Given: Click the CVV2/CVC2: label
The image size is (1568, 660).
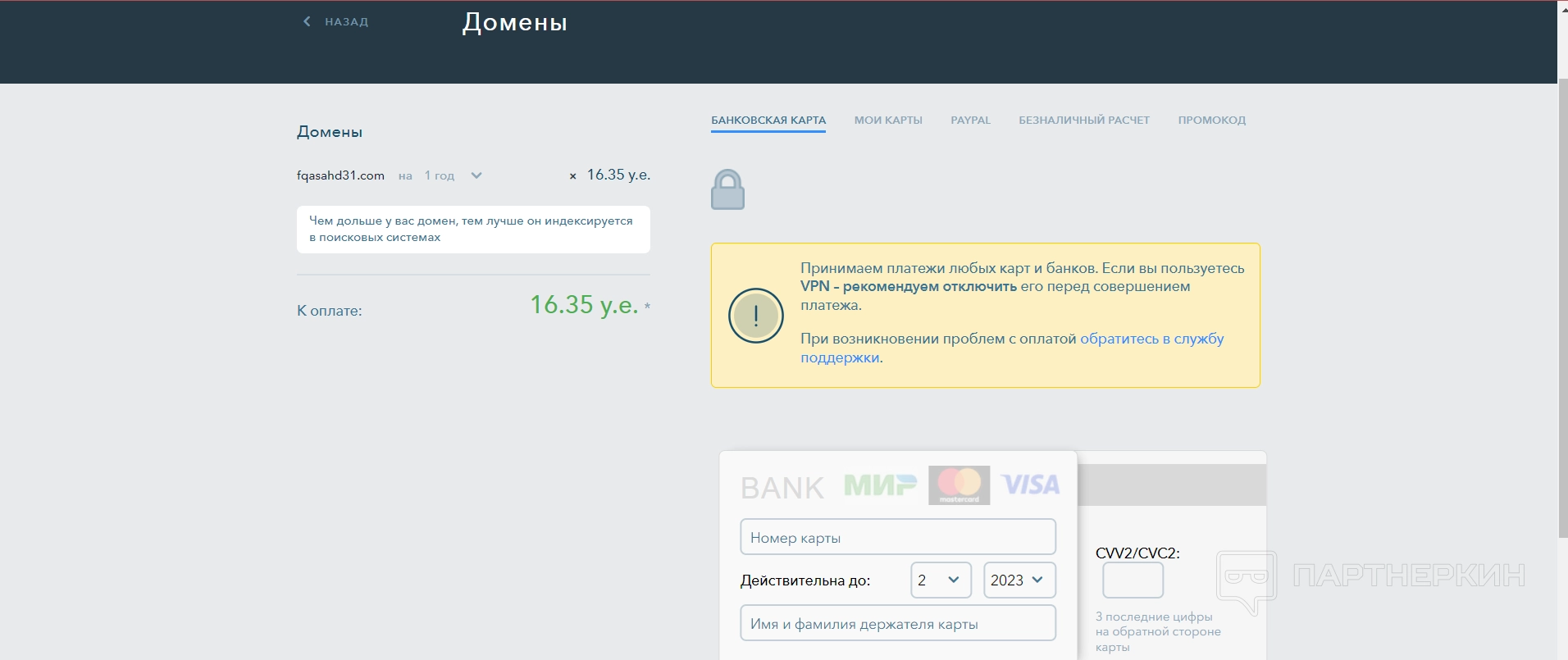Looking at the screenshot, I should pyautogui.click(x=1137, y=553).
